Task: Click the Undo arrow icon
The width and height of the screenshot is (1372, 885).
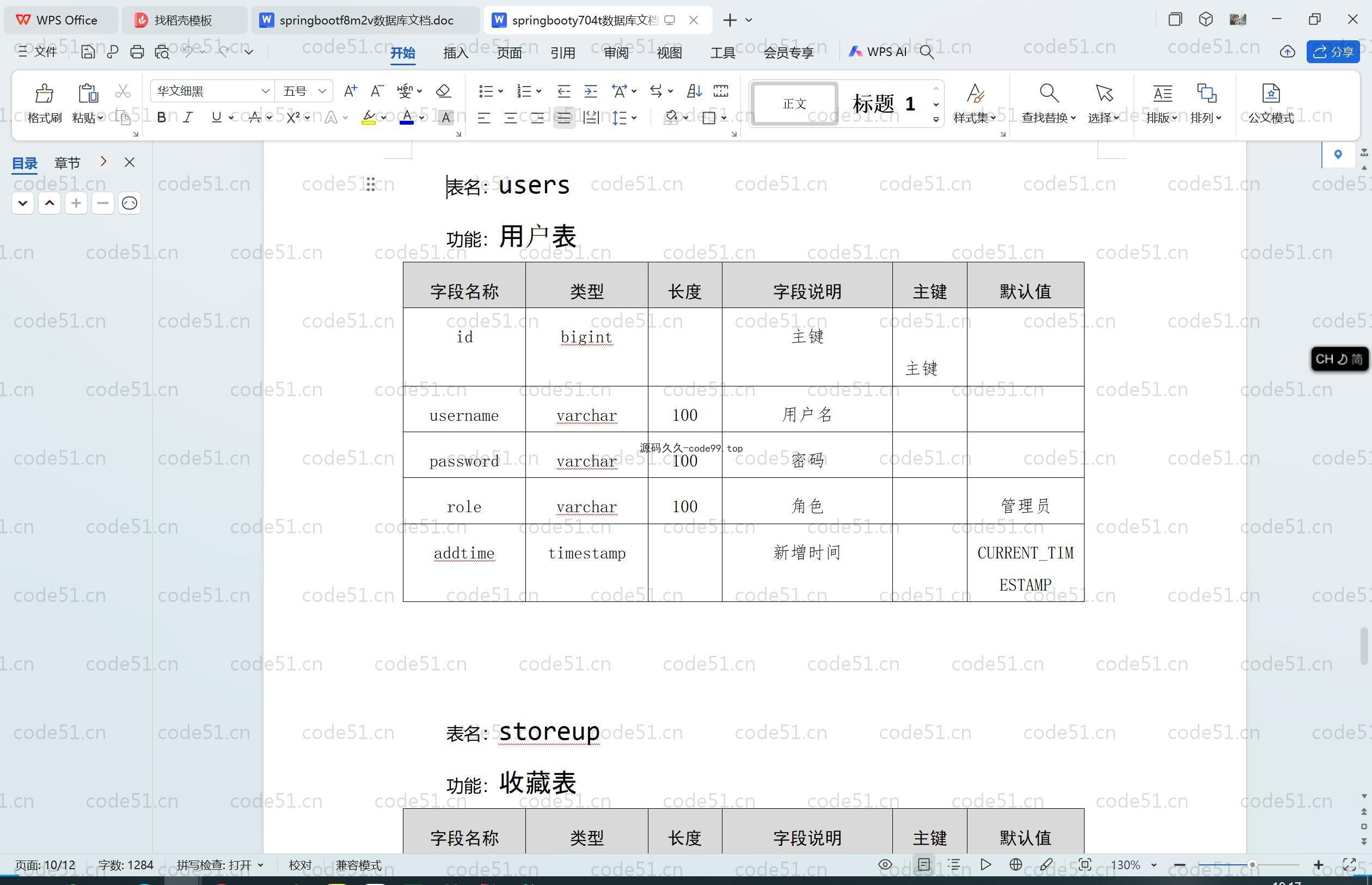Action: 187,51
